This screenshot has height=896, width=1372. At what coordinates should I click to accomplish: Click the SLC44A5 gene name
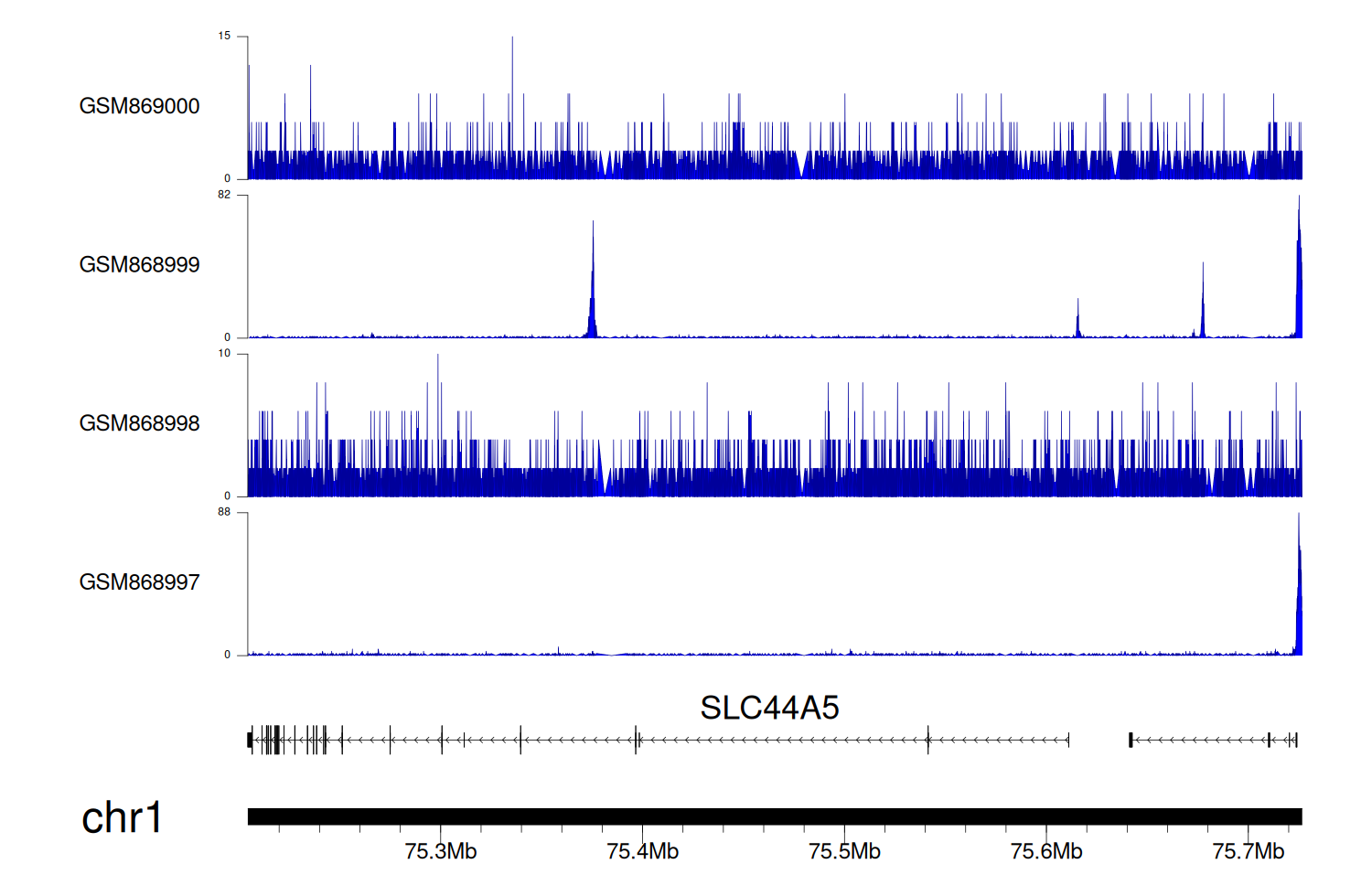769,708
